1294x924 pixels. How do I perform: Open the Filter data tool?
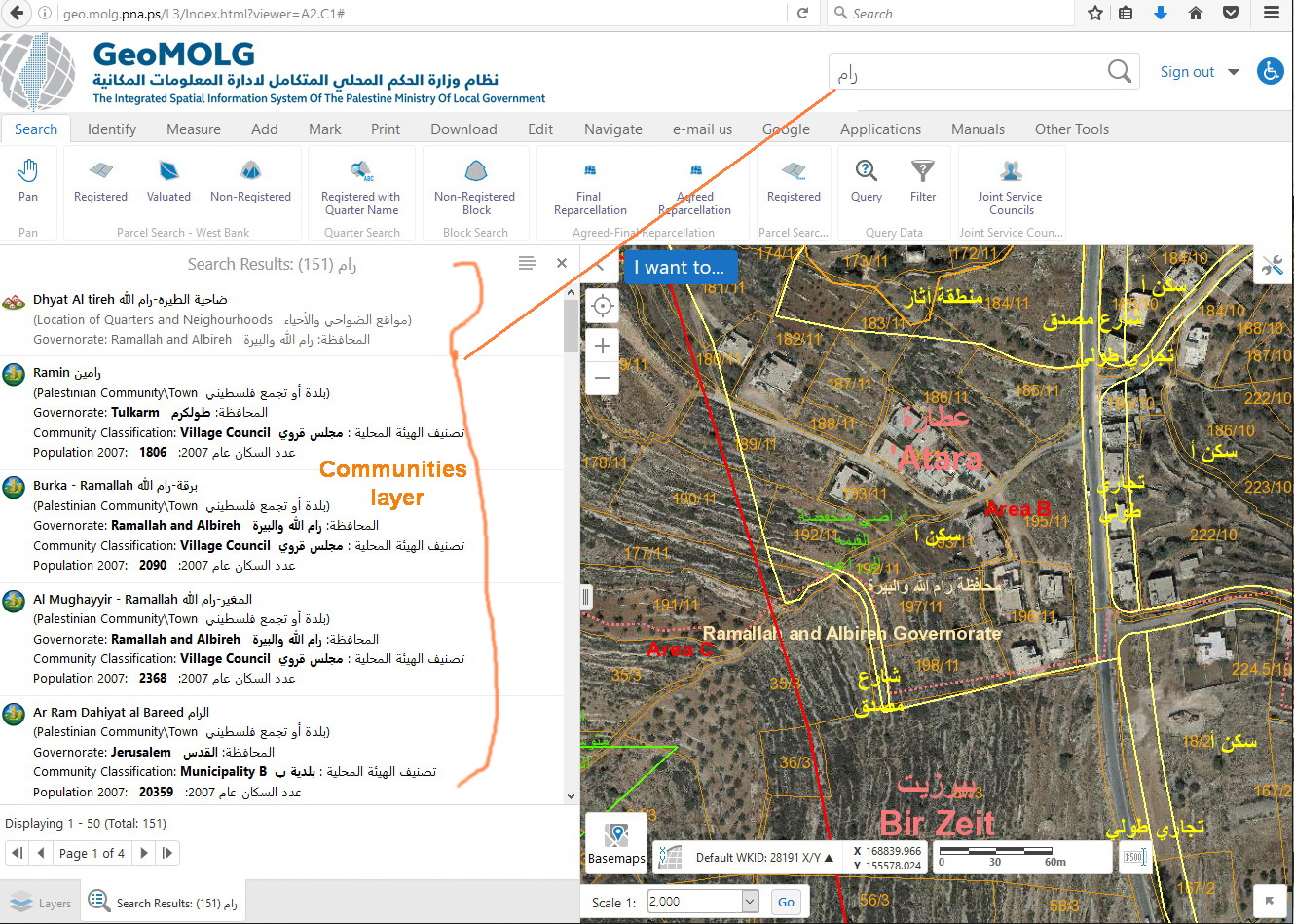point(923,182)
